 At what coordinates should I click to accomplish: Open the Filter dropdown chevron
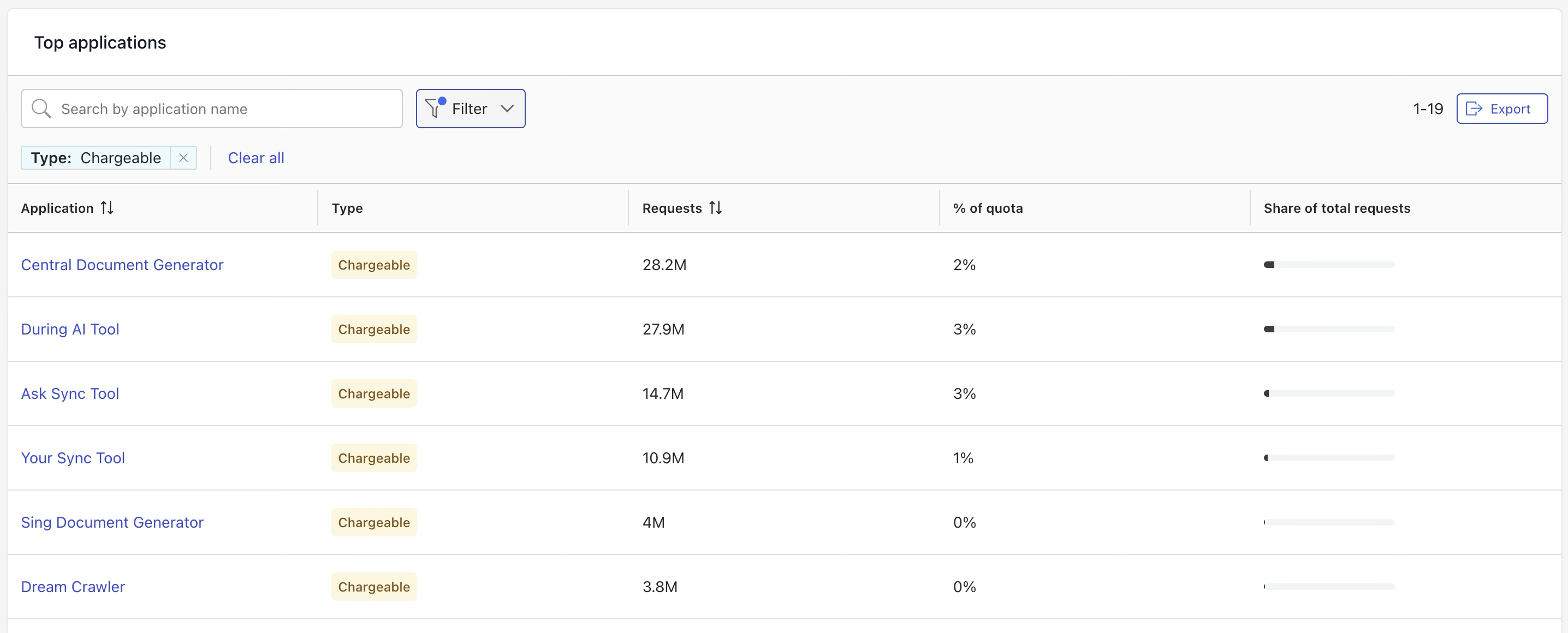[x=507, y=109]
